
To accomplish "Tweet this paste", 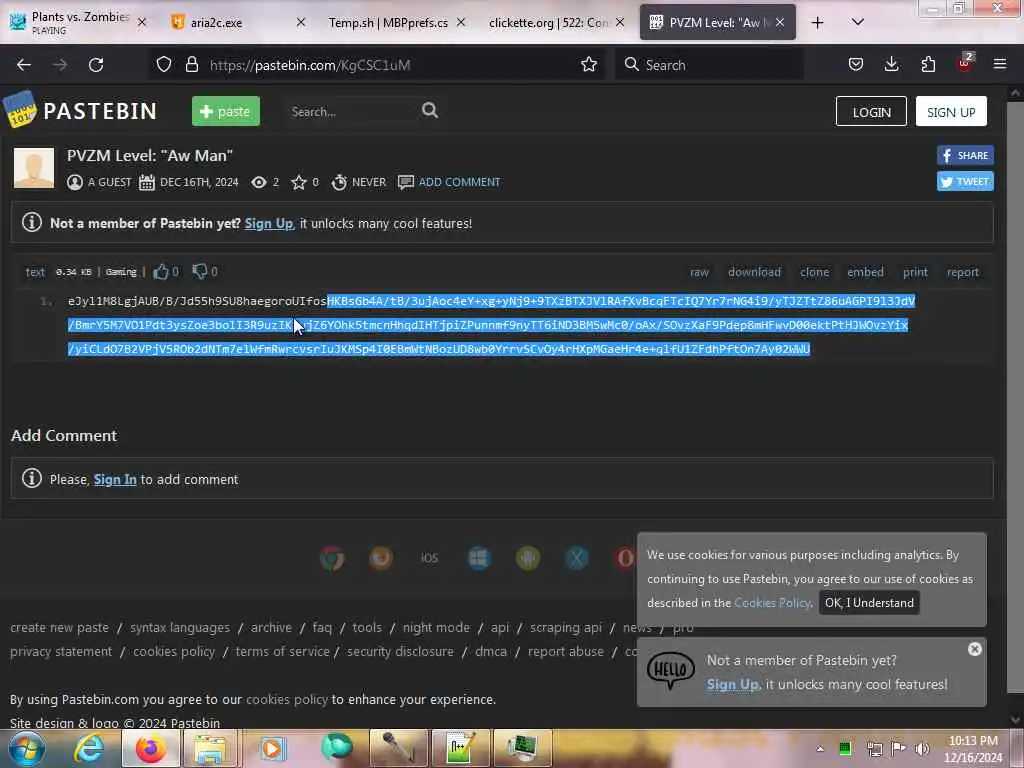I will pos(965,182).
